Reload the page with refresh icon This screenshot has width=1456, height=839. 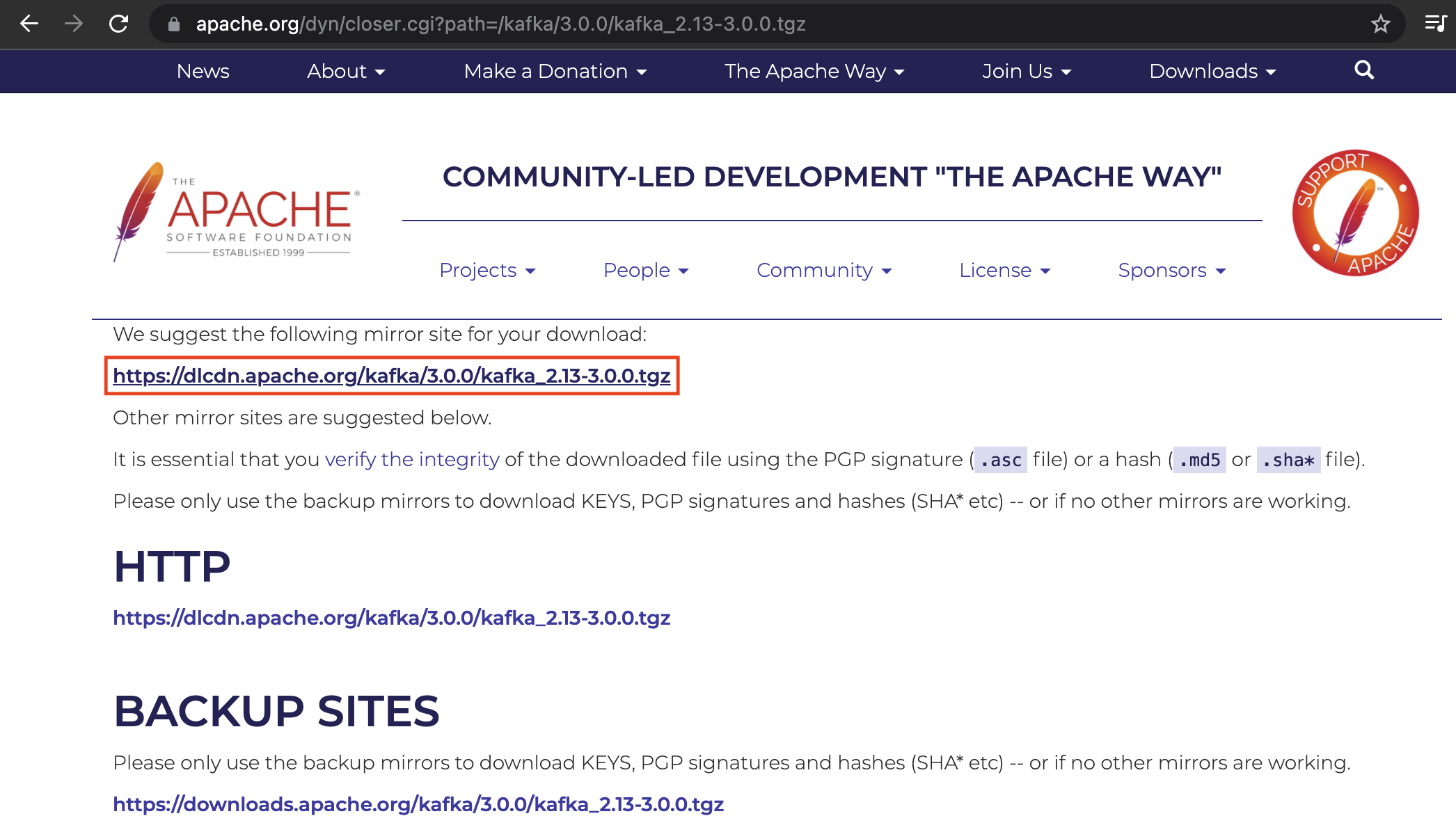tap(119, 24)
